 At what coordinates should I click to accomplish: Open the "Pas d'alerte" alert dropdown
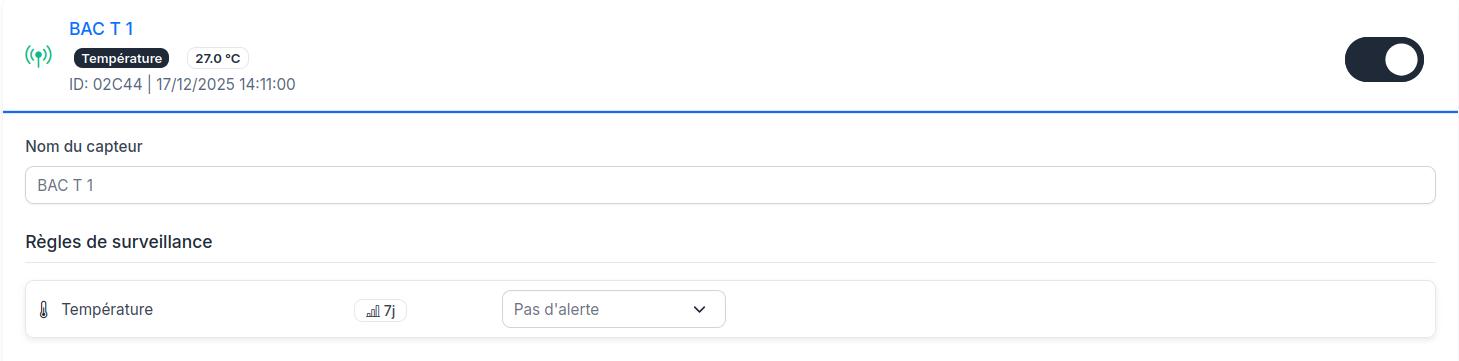coord(613,309)
